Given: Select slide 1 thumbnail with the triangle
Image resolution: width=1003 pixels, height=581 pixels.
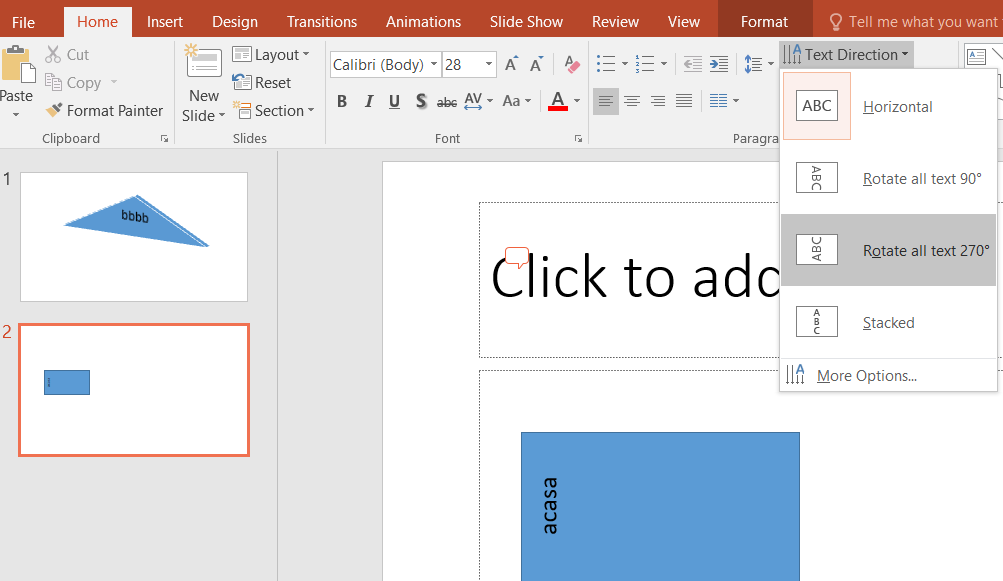Looking at the screenshot, I should click(x=134, y=236).
